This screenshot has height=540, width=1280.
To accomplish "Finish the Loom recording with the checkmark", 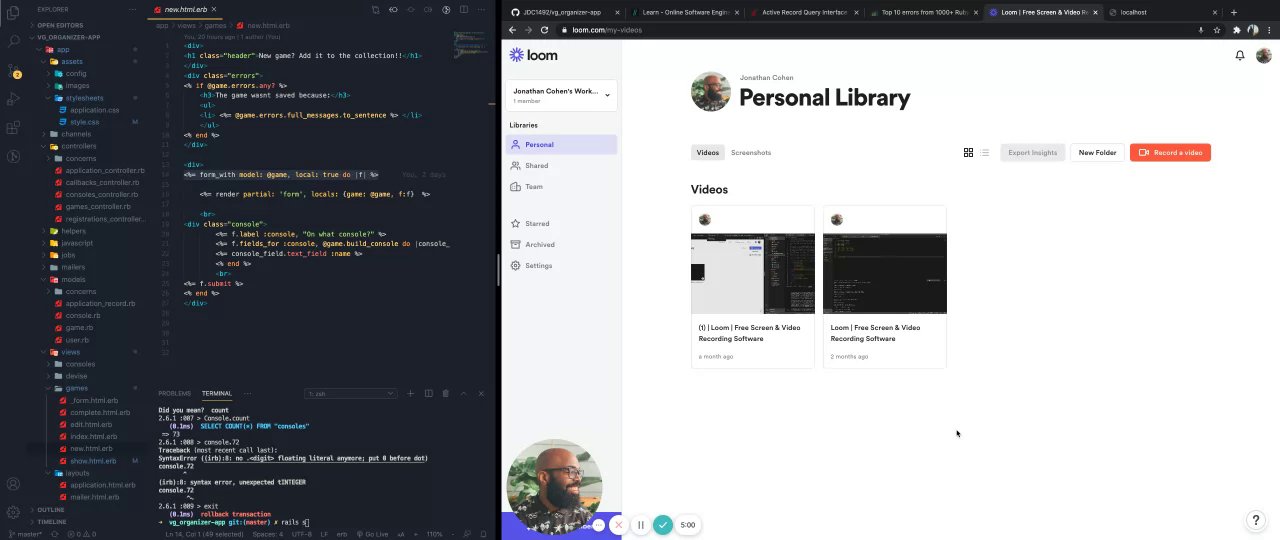I will [x=663, y=524].
